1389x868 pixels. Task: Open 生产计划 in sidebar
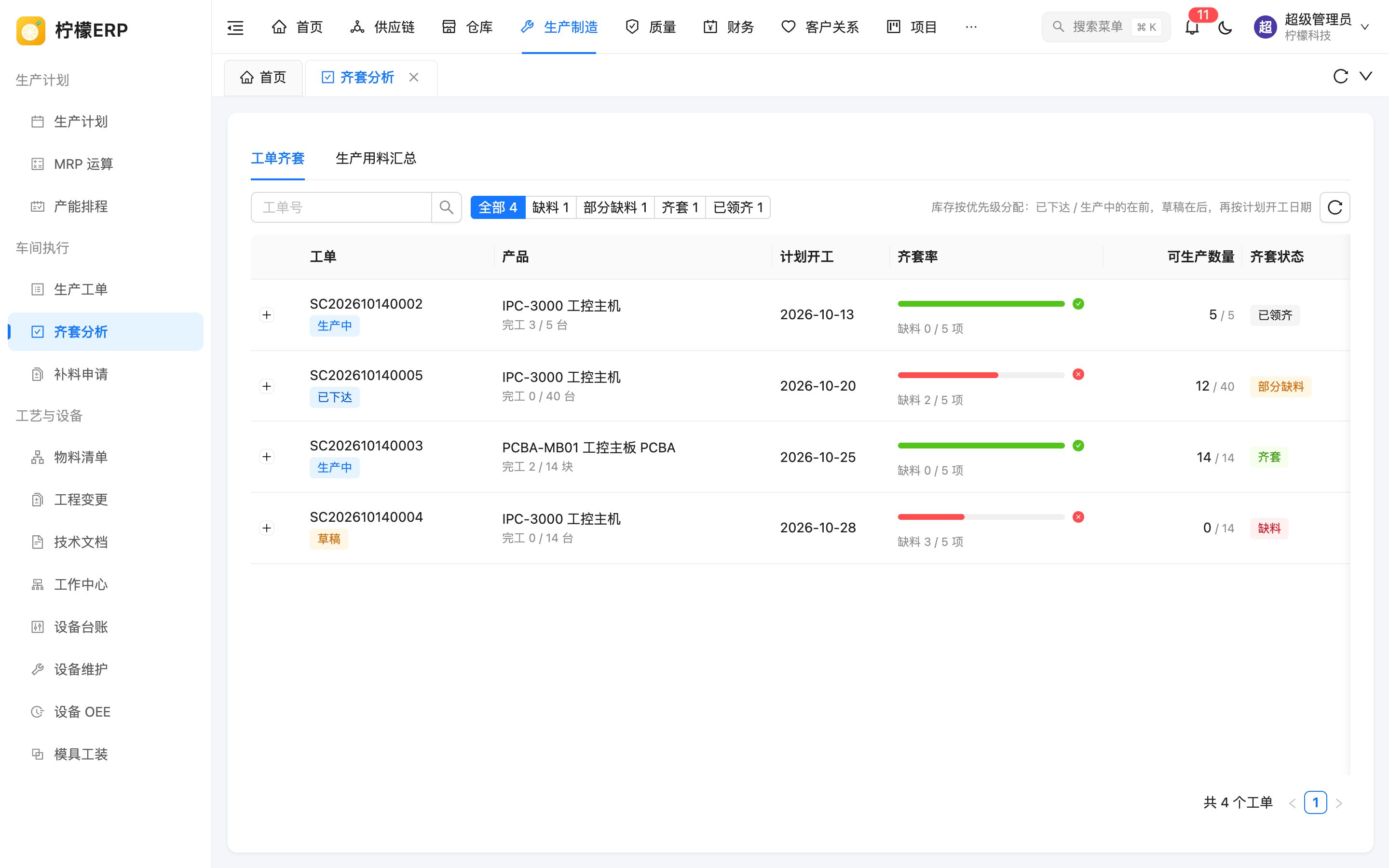[106, 122]
